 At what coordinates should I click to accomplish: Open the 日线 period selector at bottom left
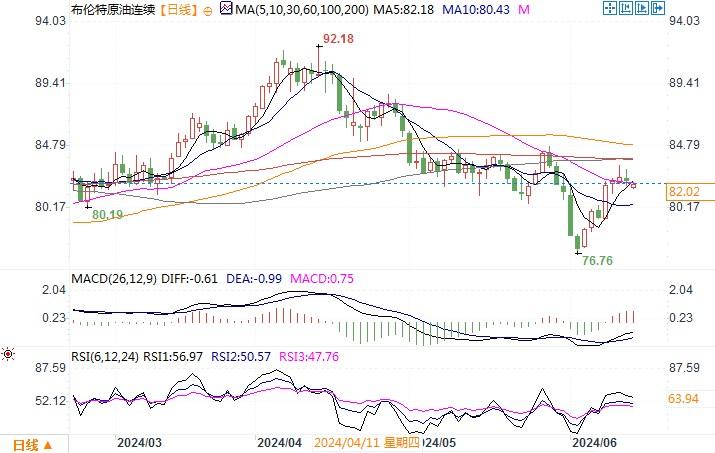(32, 445)
